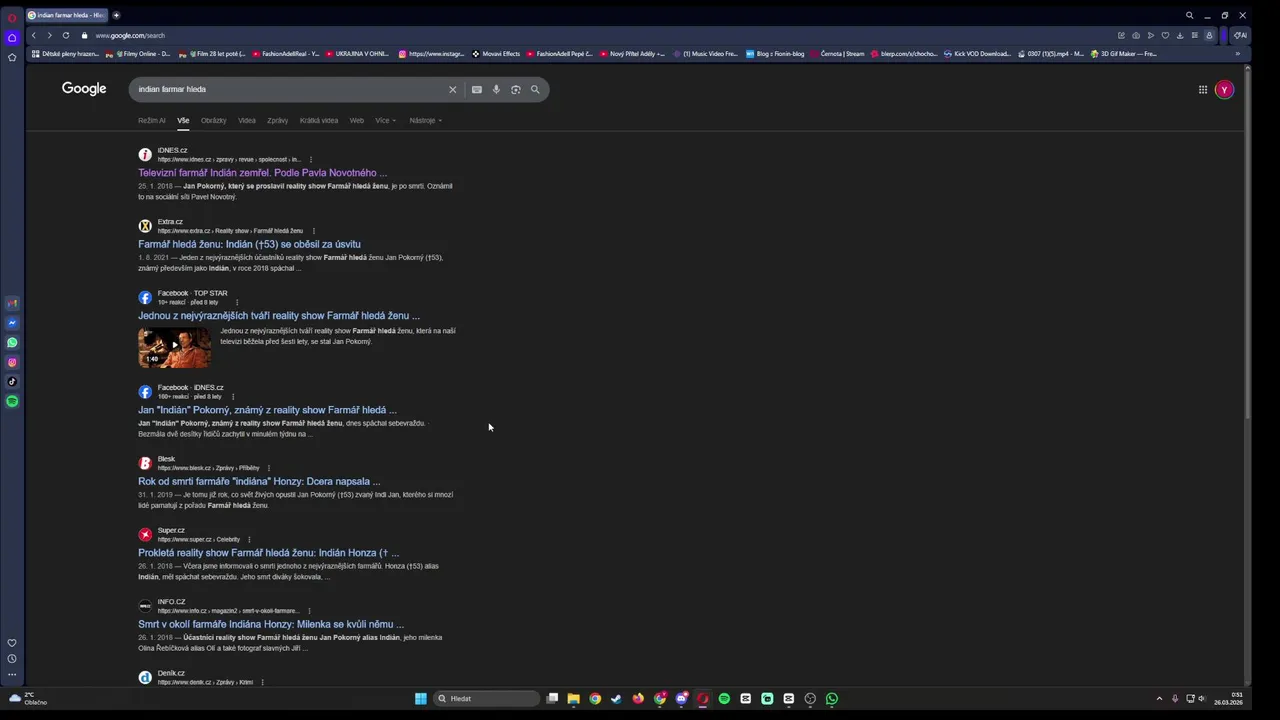
Task: Switch to the Zprávy tab
Action: tap(278, 120)
